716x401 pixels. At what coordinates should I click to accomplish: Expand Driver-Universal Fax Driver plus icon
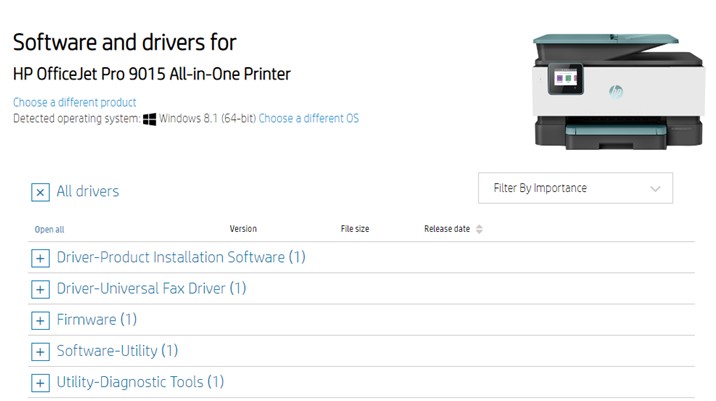point(40,290)
